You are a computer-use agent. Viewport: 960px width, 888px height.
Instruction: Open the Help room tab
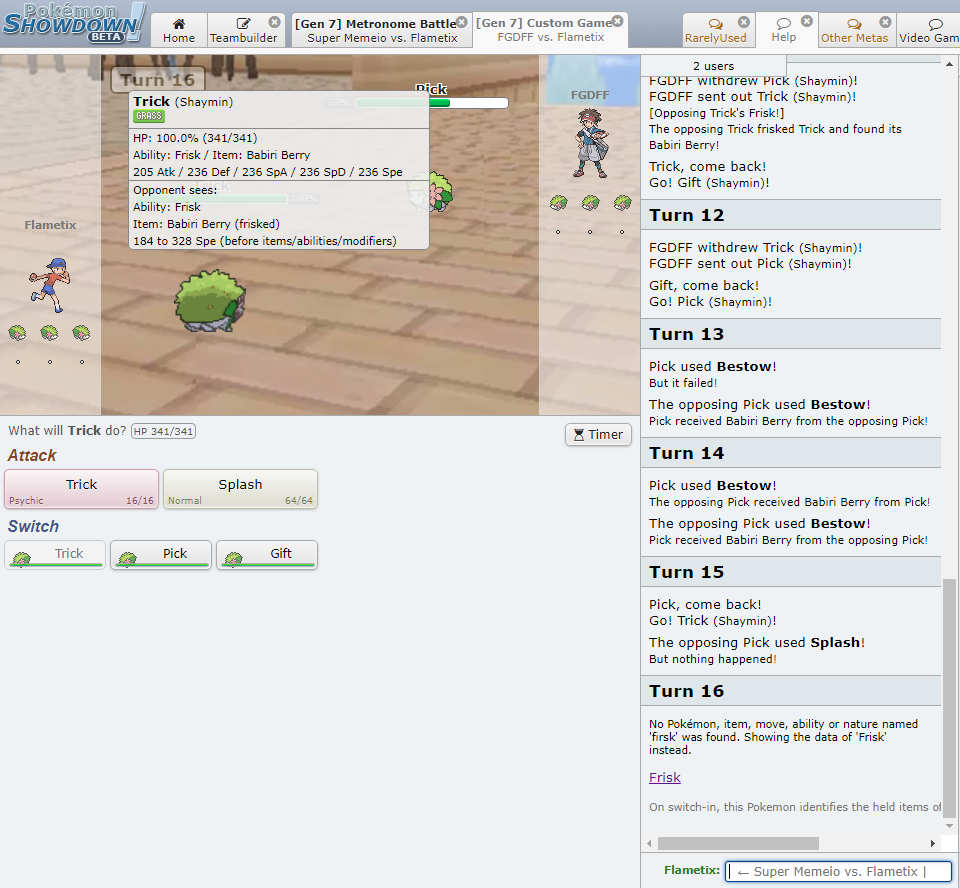(784, 29)
